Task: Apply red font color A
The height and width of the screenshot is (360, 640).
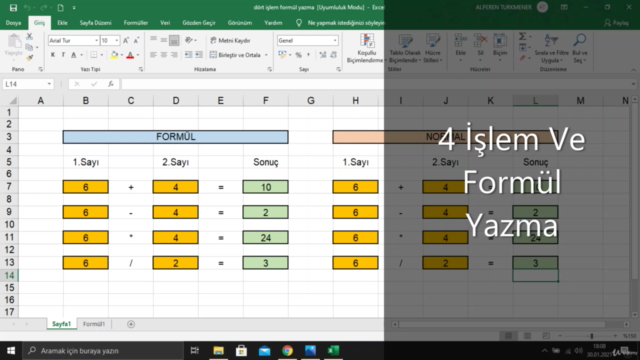Action: click(x=130, y=55)
